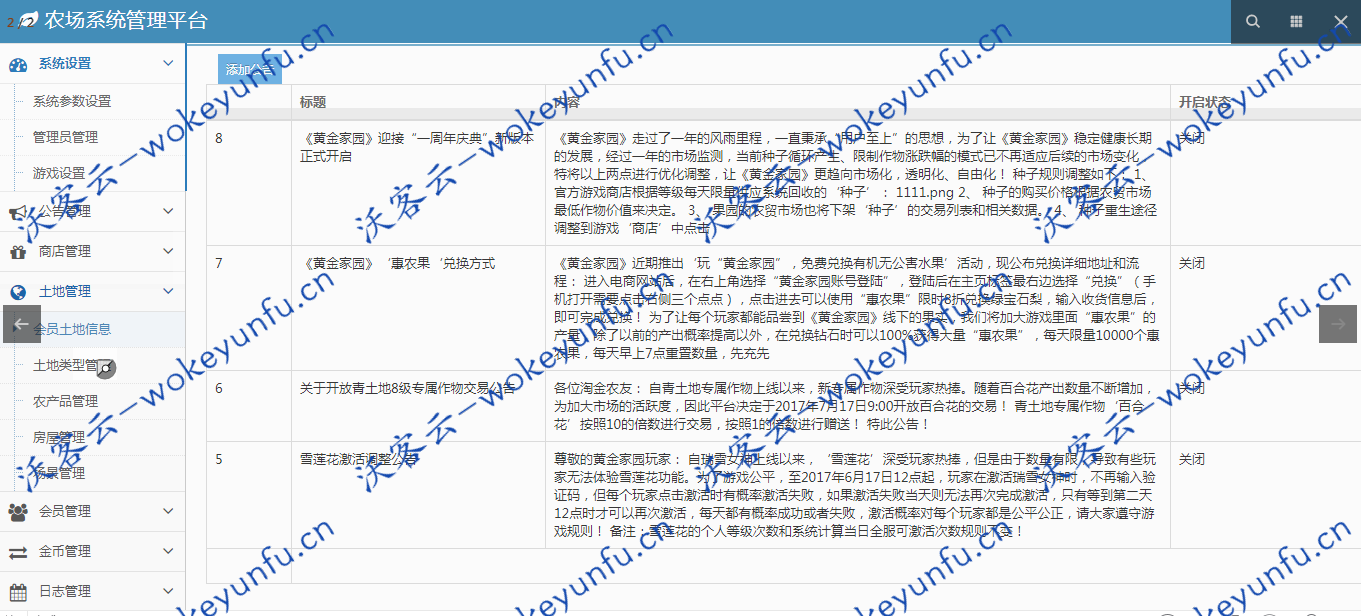The width and height of the screenshot is (1361, 616).
Task: Go to next slide with right arrow
Action: 1338,324
